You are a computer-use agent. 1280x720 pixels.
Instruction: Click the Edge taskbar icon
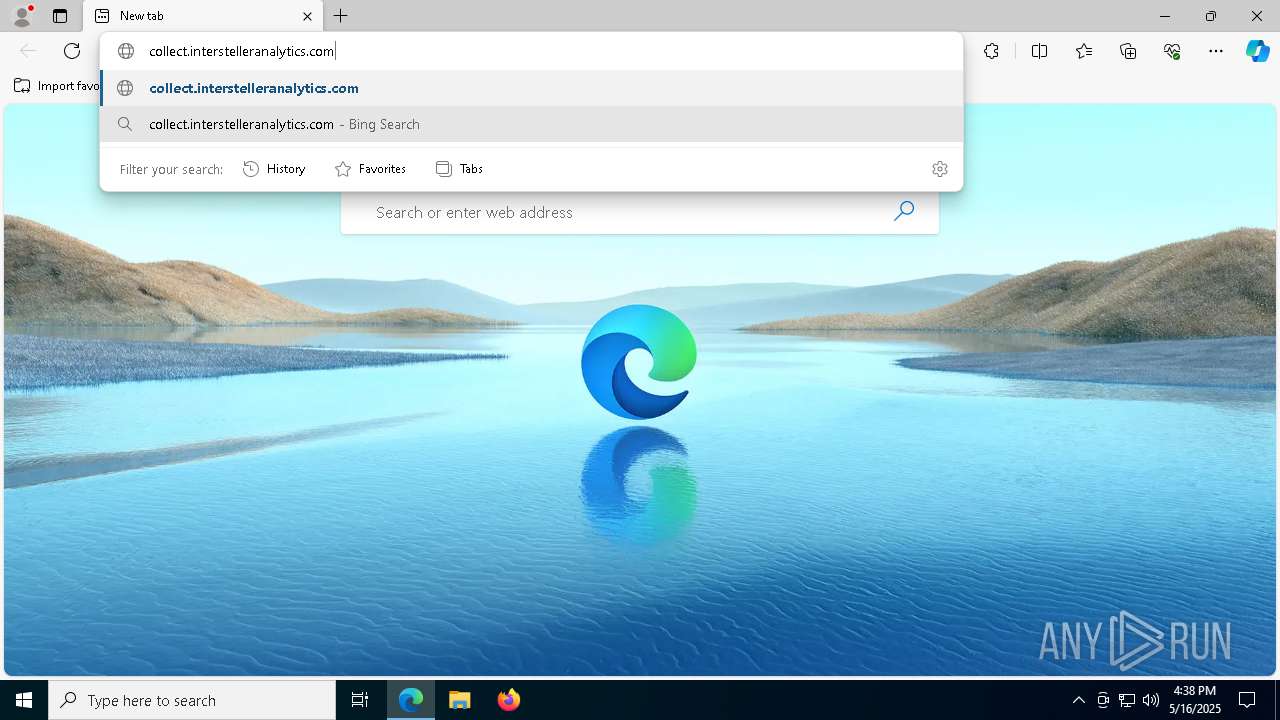411,700
